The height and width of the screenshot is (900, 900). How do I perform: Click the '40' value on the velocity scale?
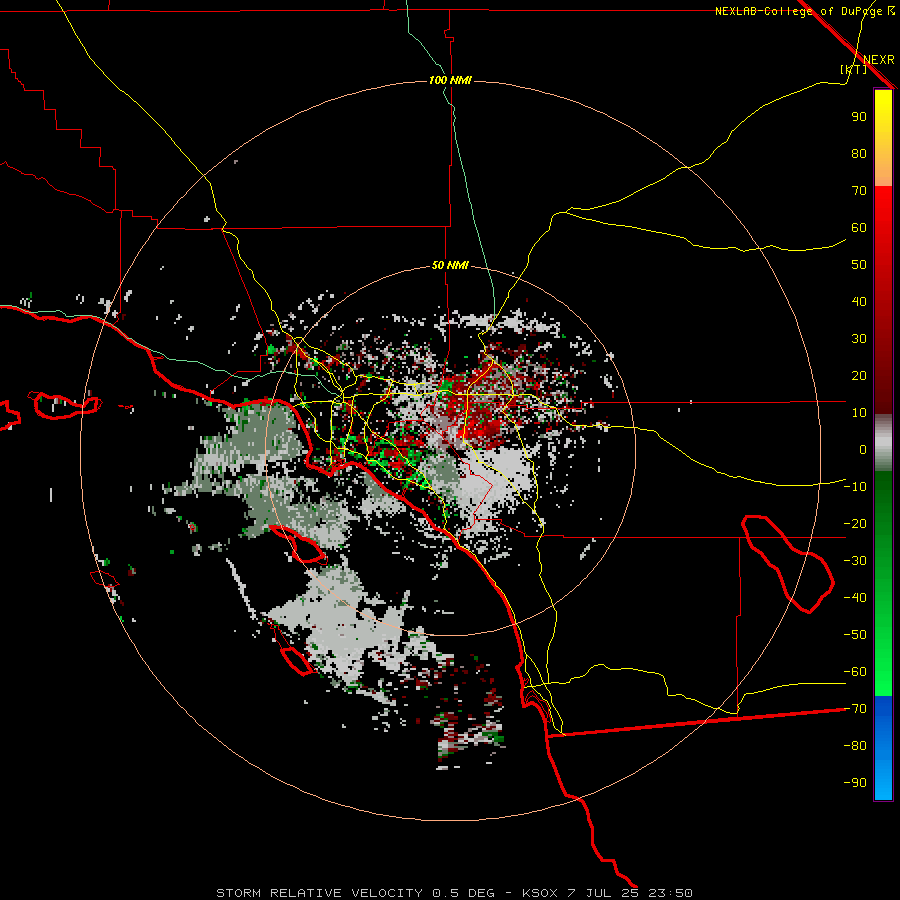(x=859, y=302)
